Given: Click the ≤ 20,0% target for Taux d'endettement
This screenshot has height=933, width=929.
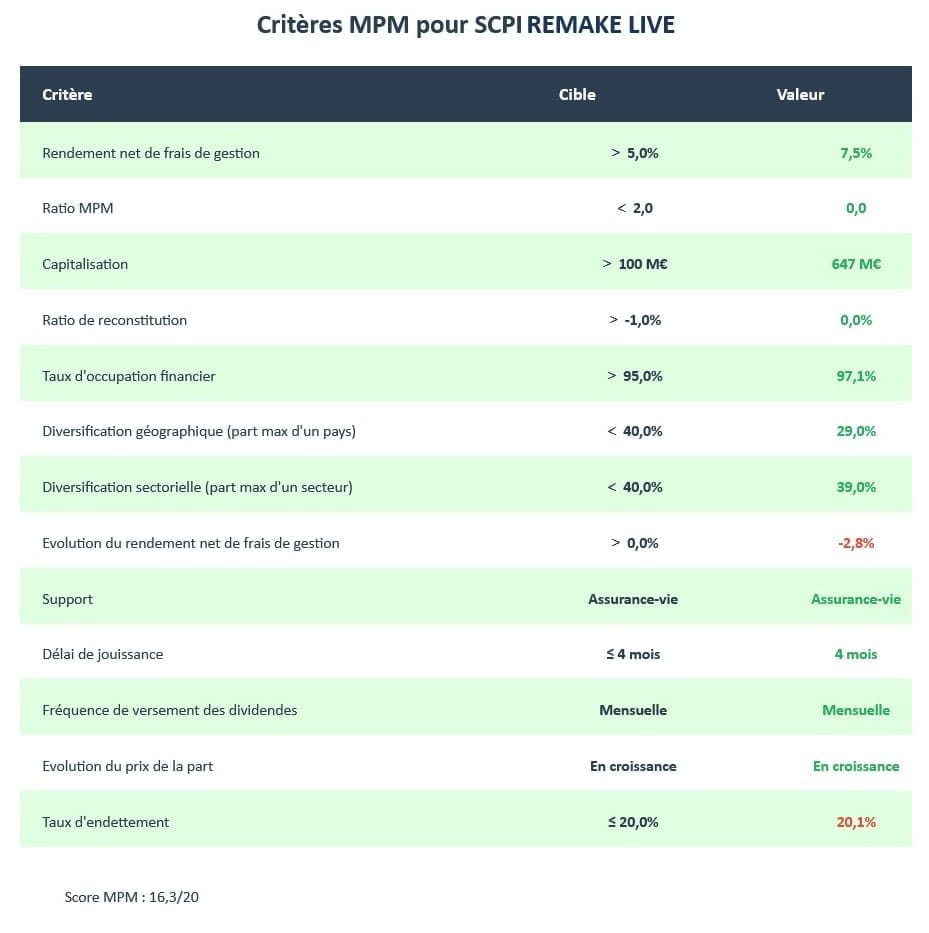Looking at the screenshot, I should click(633, 822).
